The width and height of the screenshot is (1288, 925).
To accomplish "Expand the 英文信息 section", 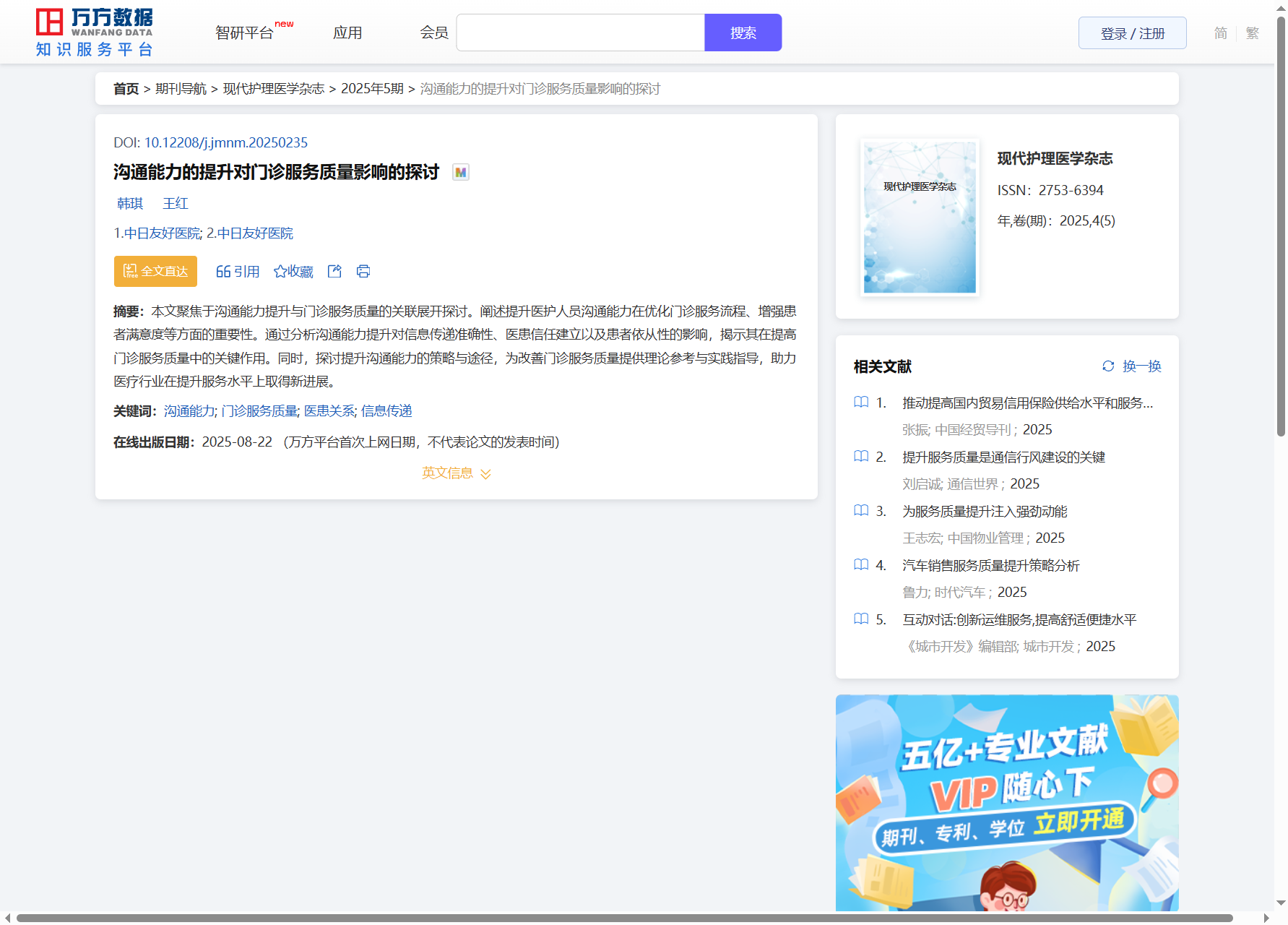I will [456, 473].
